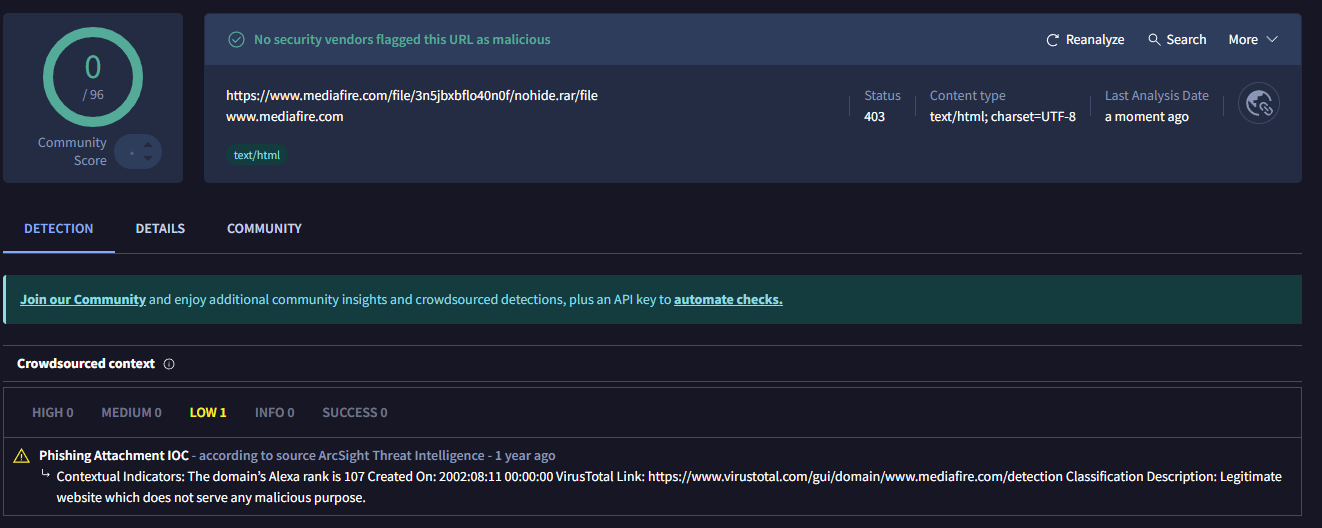Filter crowdsourced context by MEDIUM 0

coord(131,412)
